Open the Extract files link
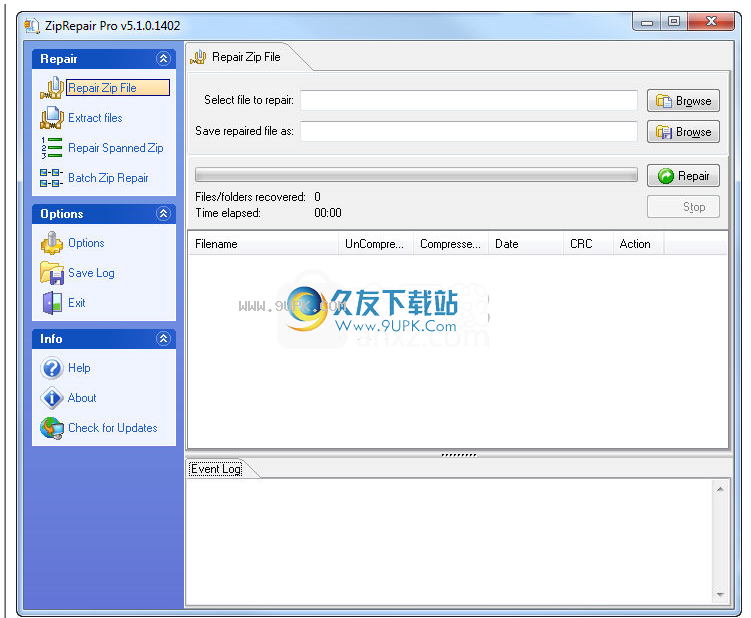 95,118
